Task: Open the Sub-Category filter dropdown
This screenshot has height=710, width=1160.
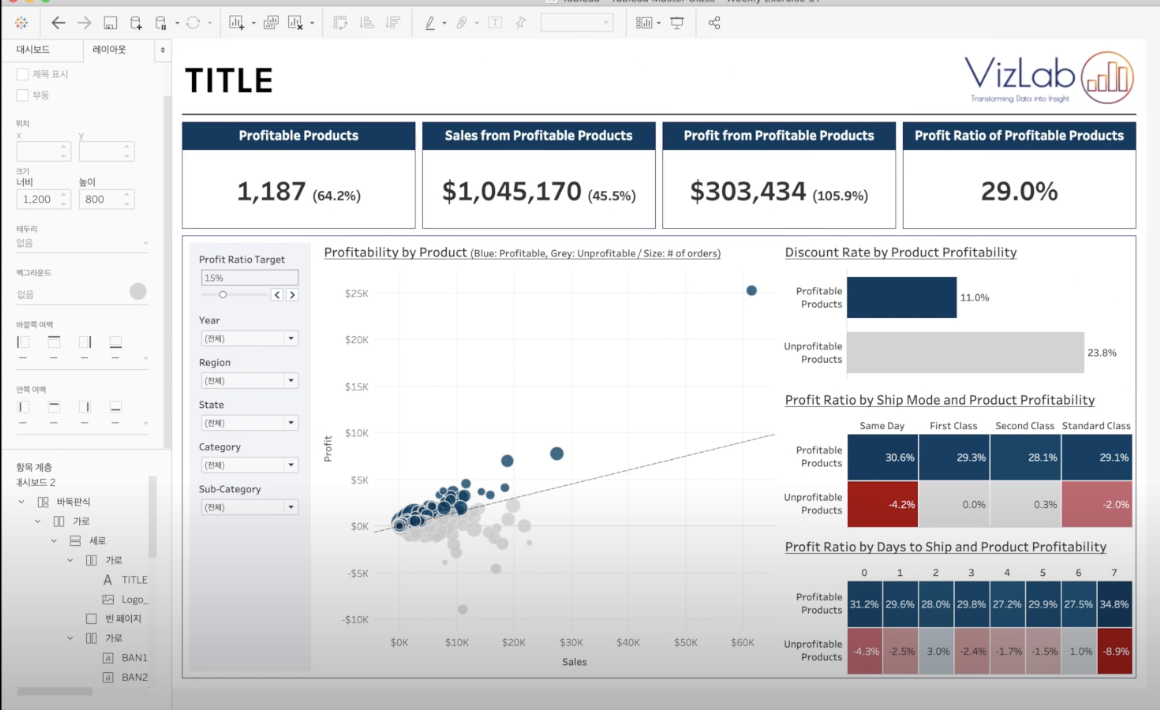Action: click(249, 507)
